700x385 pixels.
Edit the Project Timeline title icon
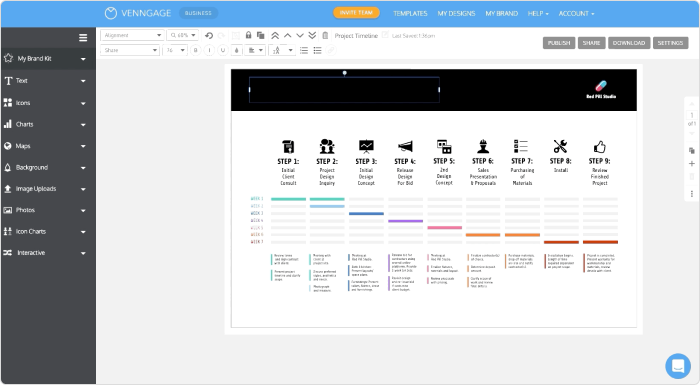(385, 34)
